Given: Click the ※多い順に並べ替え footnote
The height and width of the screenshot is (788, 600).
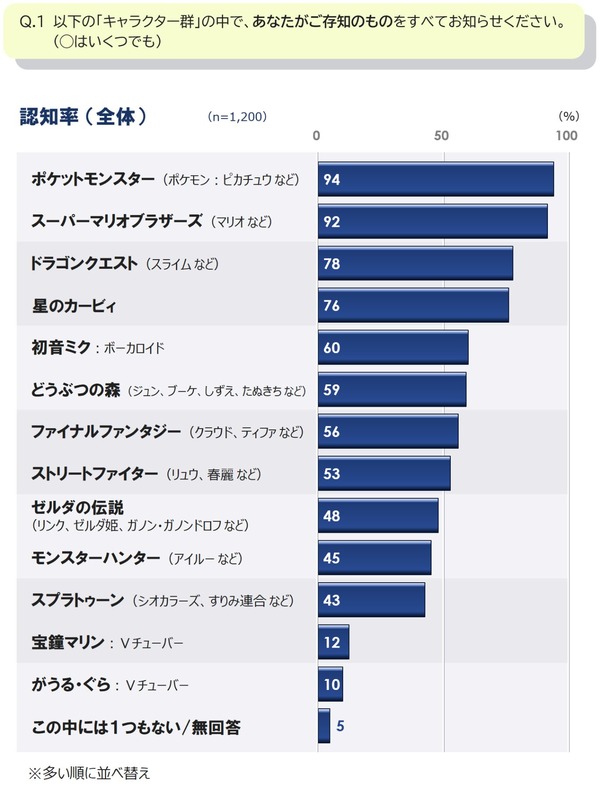Looking at the screenshot, I should click(x=89, y=773).
